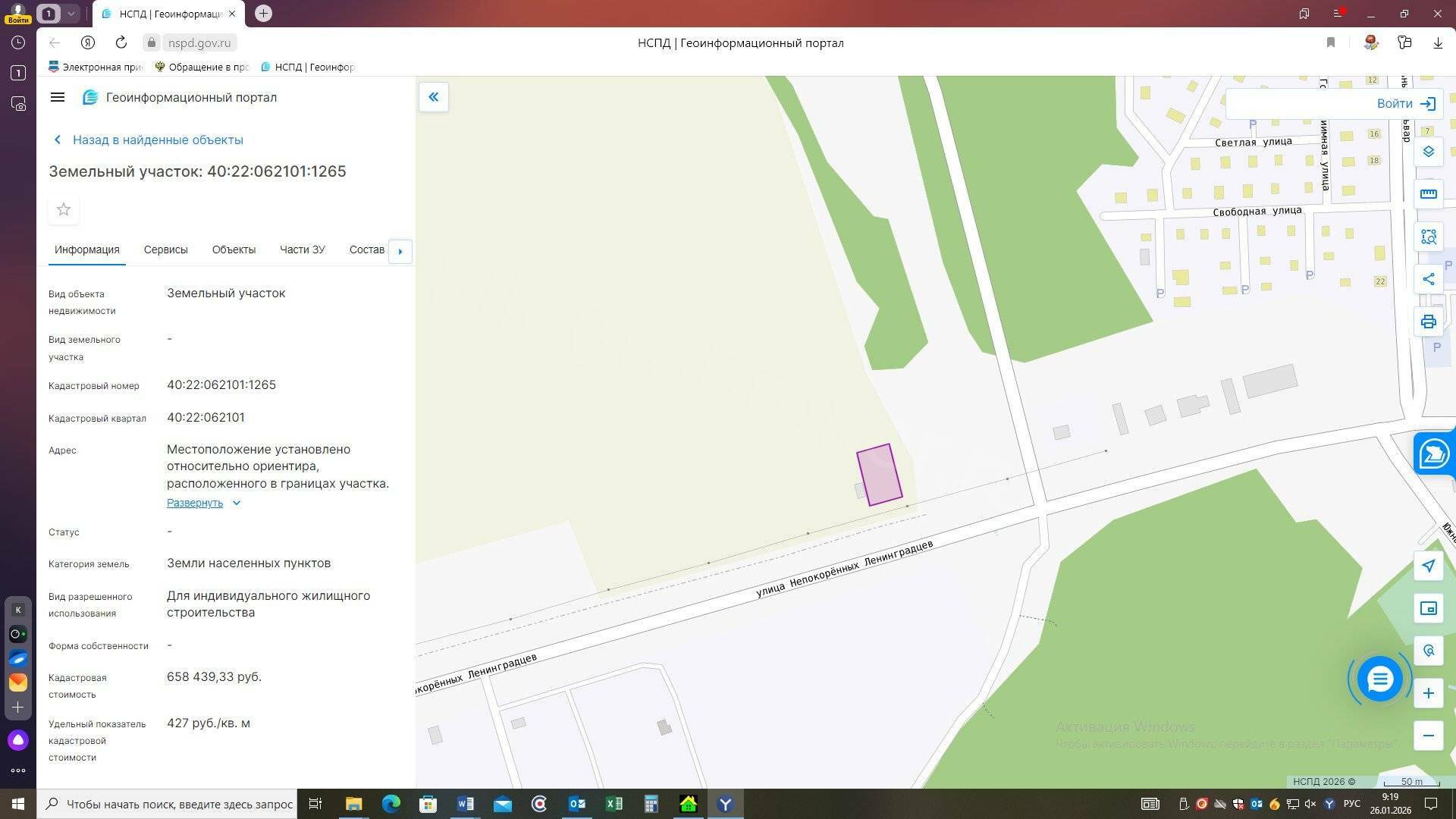Image resolution: width=1456 pixels, height=819 pixels.
Task: Open the hamburger main menu
Action: coord(58,97)
